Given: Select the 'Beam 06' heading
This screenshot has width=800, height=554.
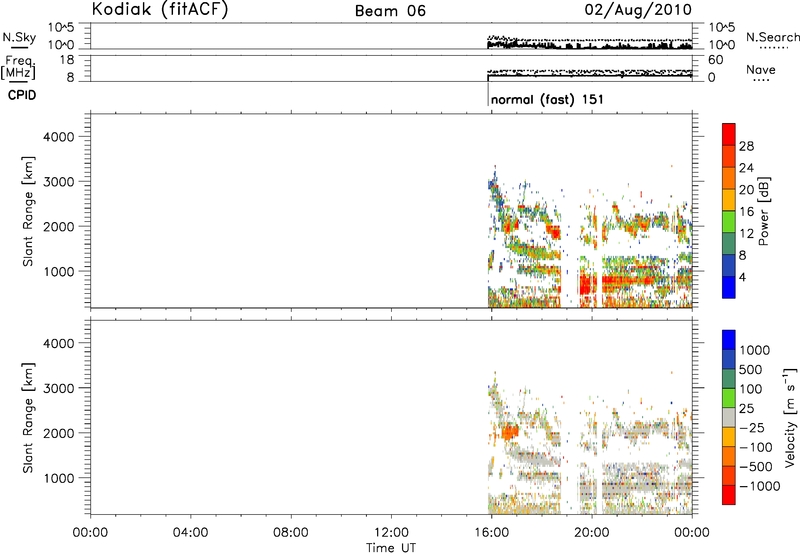Looking at the screenshot, I should pos(390,11).
